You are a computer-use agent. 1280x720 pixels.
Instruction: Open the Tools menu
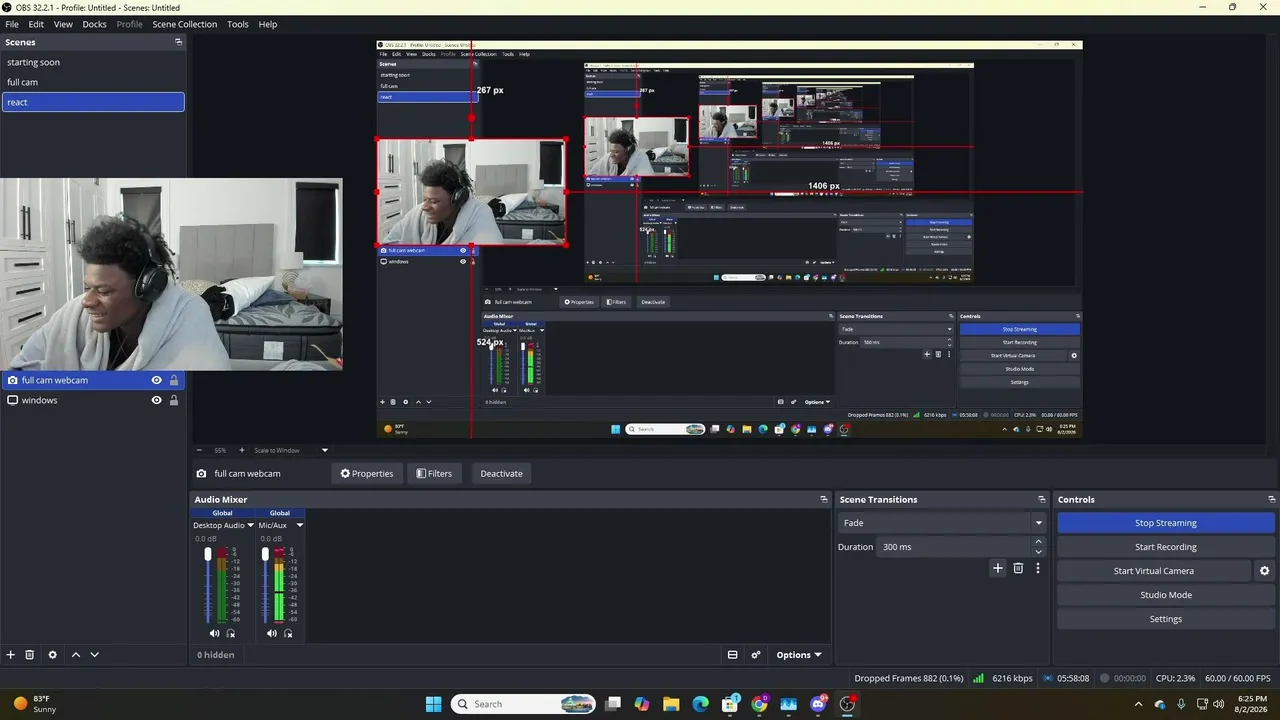(238, 24)
